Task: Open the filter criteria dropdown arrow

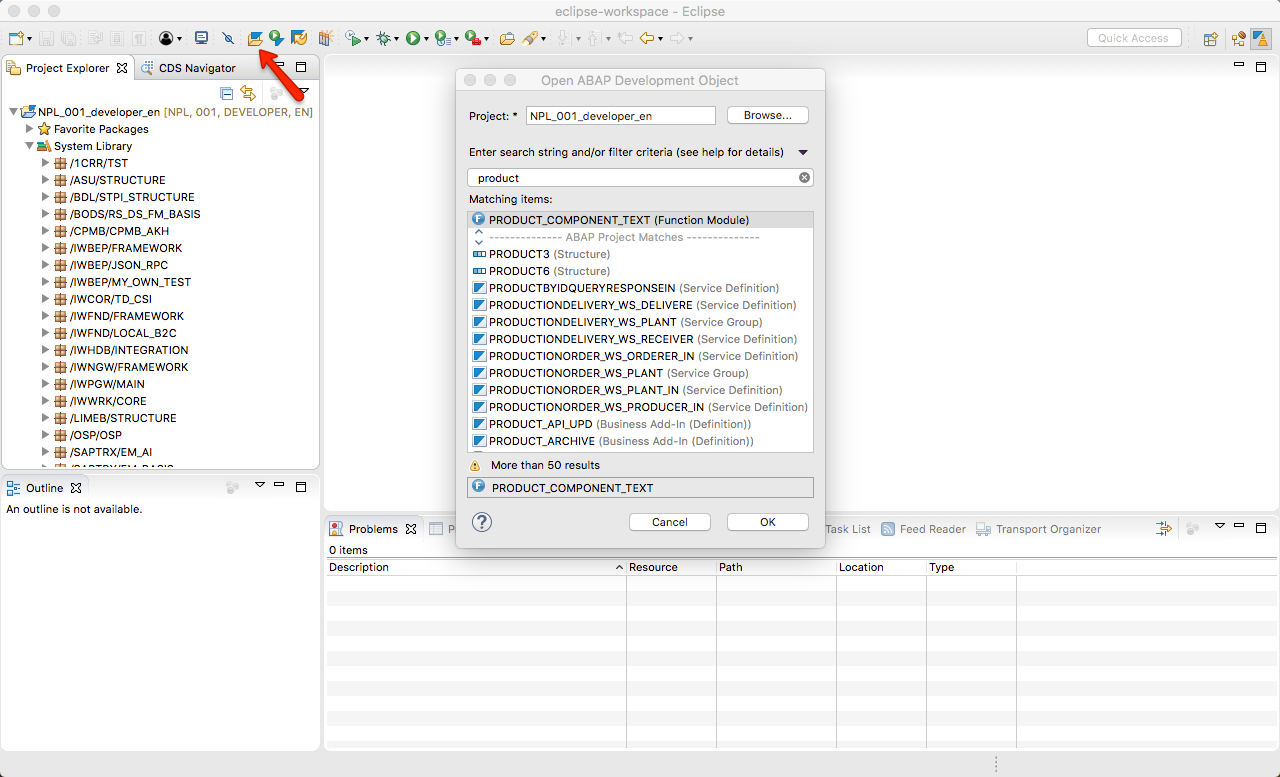Action: pos(803,153)
